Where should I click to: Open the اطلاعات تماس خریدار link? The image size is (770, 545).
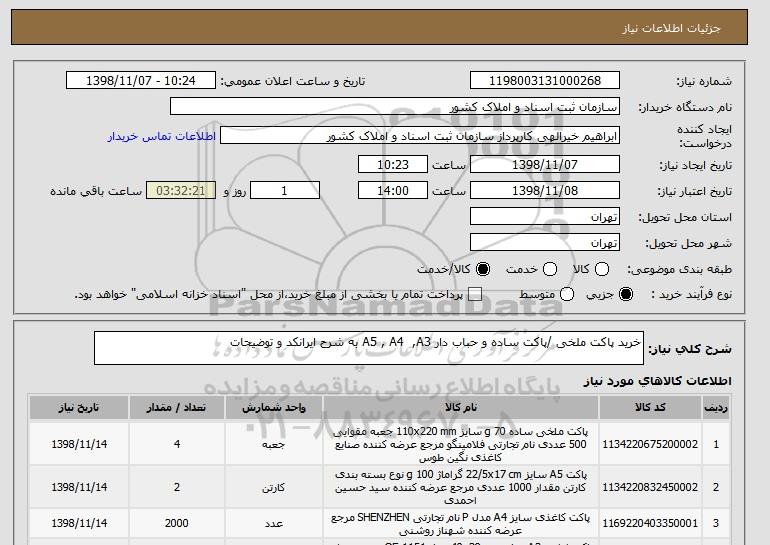tap(162, 136)
